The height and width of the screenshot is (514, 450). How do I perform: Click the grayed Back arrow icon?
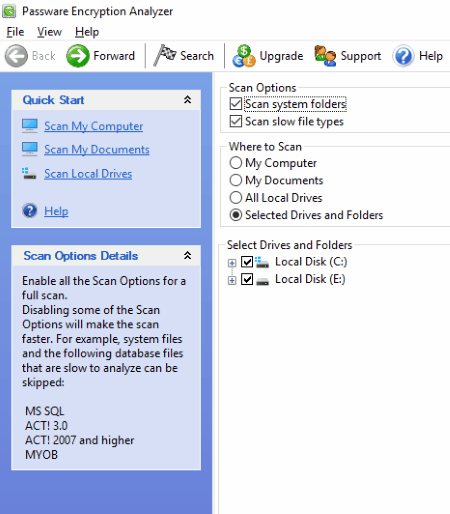[16, 56]
